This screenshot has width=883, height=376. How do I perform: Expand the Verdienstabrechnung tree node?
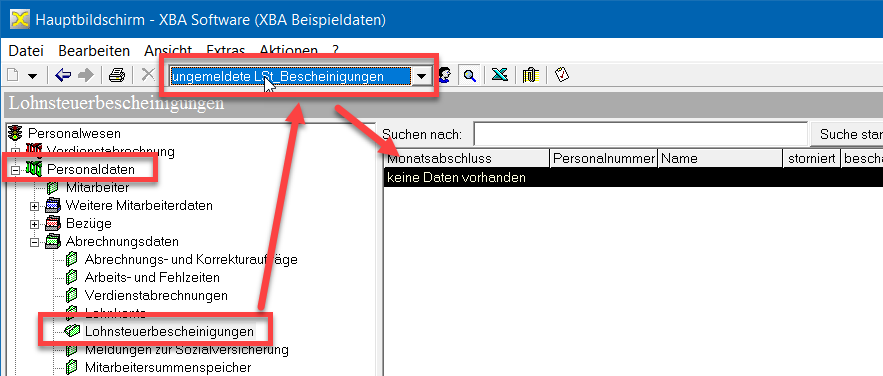[x=16, y=151]
